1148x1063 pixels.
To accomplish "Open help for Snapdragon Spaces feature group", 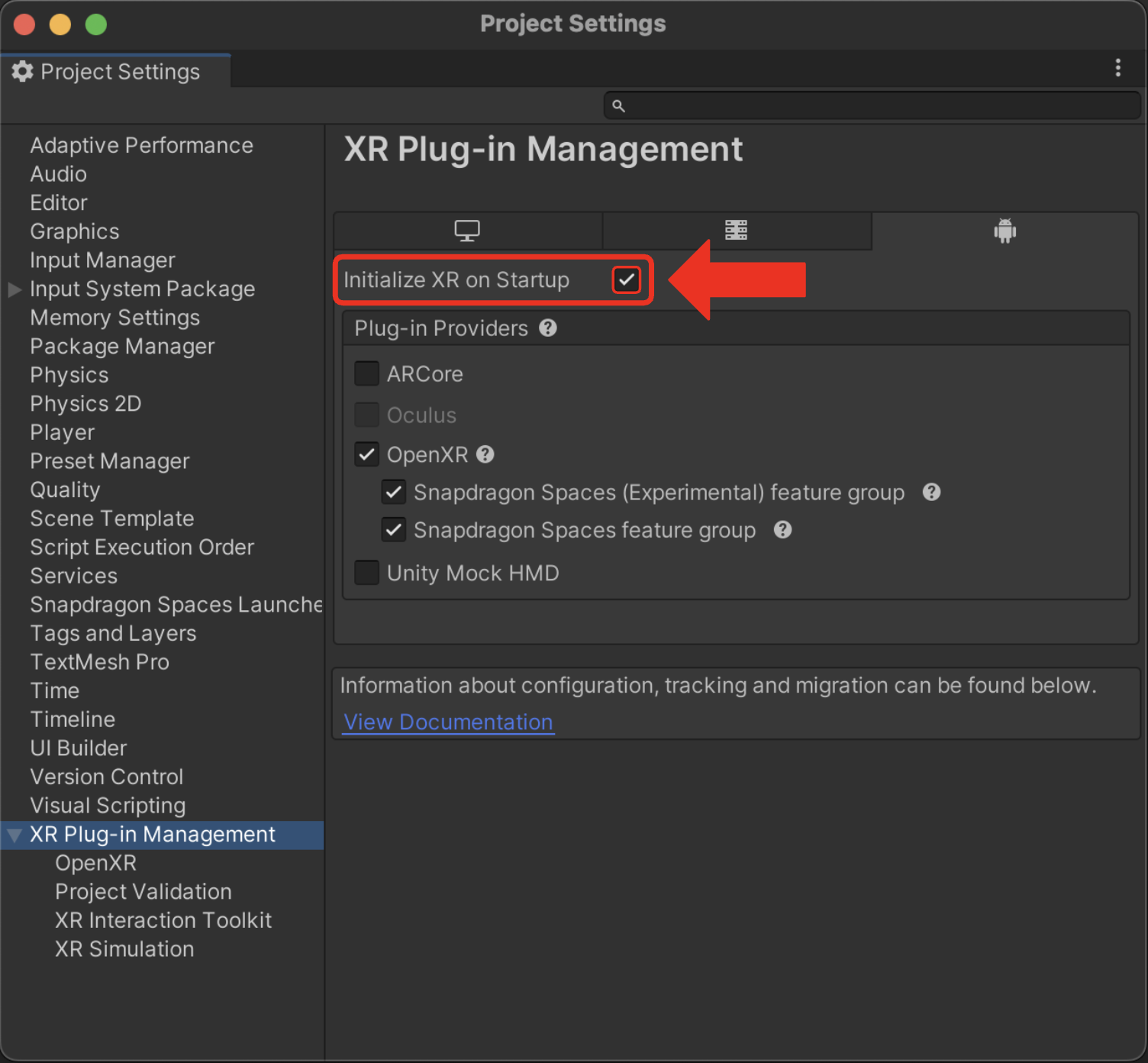I will point(782,530).
